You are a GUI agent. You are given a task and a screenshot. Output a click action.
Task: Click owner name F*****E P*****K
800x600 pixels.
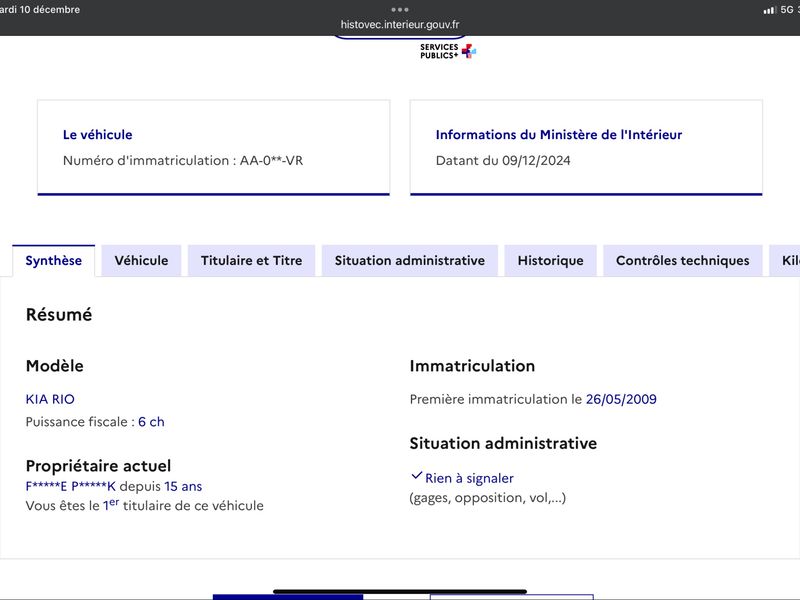71,487
